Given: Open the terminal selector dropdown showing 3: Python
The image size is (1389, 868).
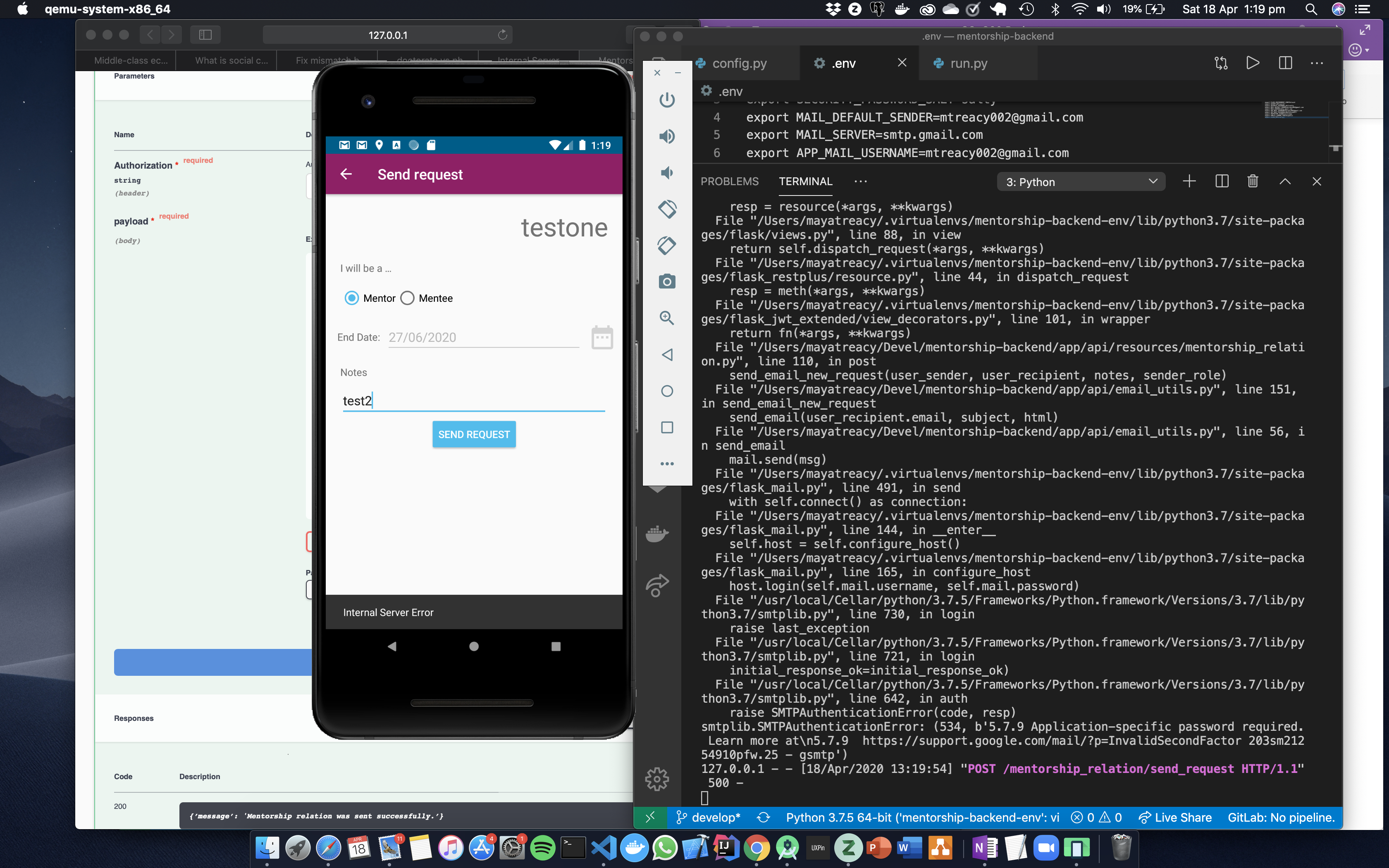Looking at the screenshot, I should (1081, 181).
